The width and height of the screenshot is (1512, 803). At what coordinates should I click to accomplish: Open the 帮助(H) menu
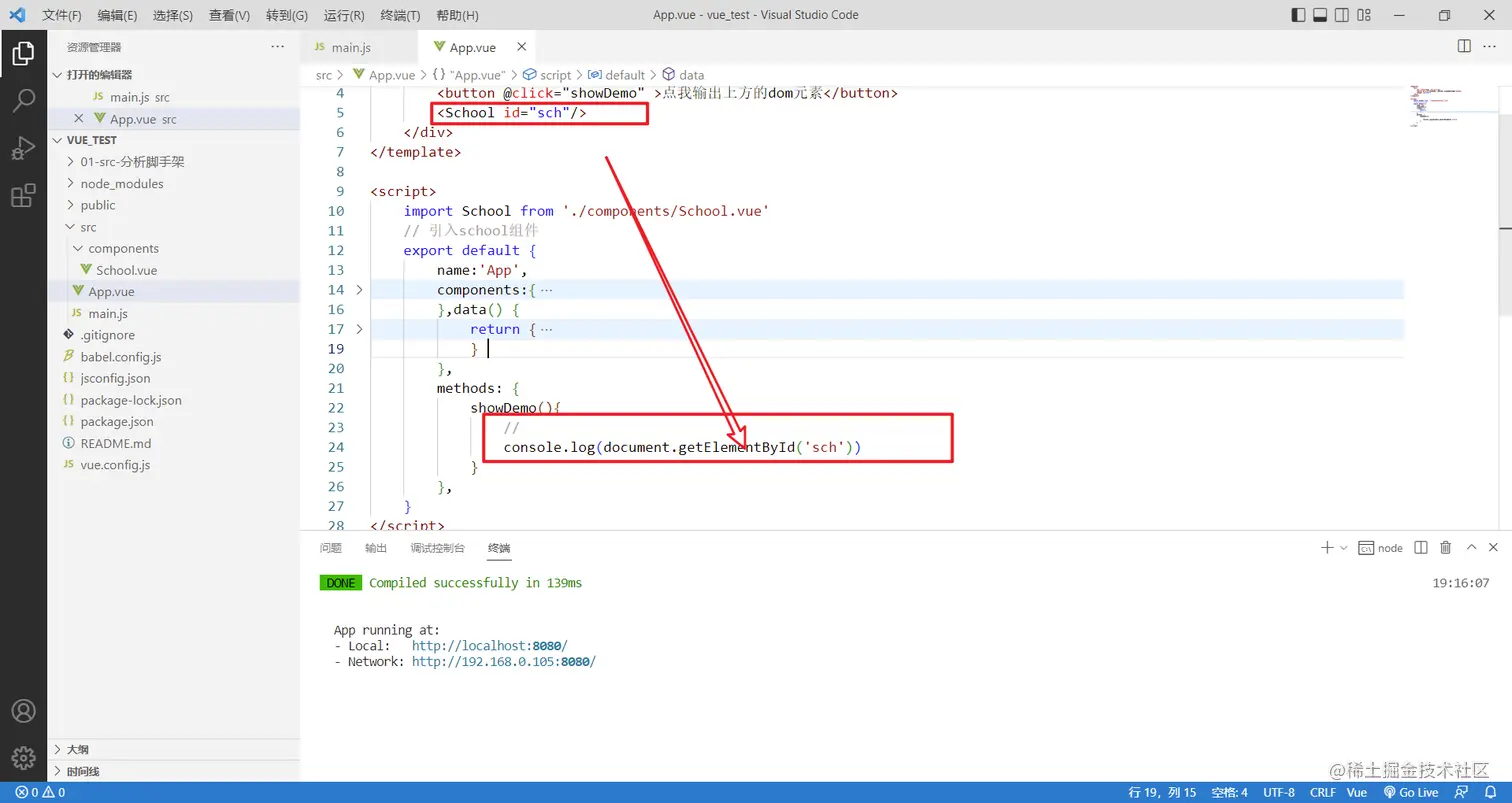tap(458, 16)
